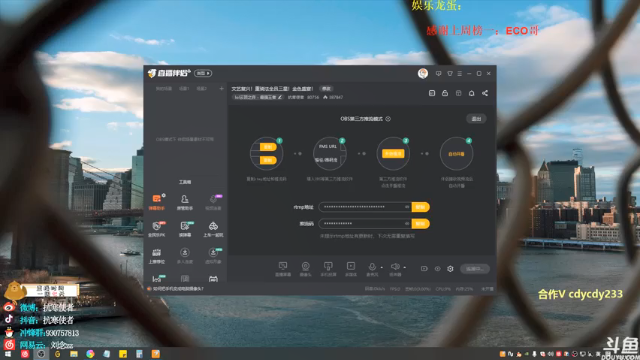This screenshot has width=640, height=360.
Task: Add a screen capture source in bottom toolbar
Action: point(283,269)
